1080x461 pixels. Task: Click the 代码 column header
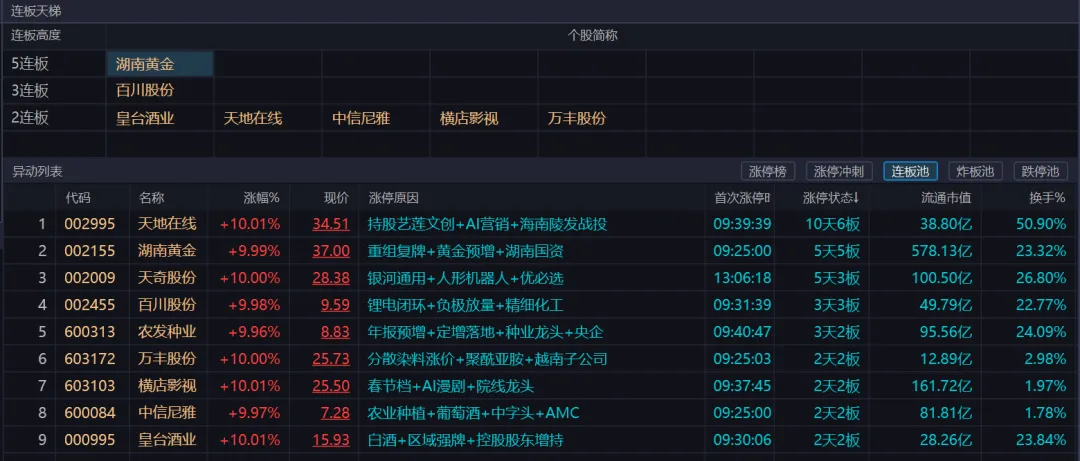click(x=78, y=198)
